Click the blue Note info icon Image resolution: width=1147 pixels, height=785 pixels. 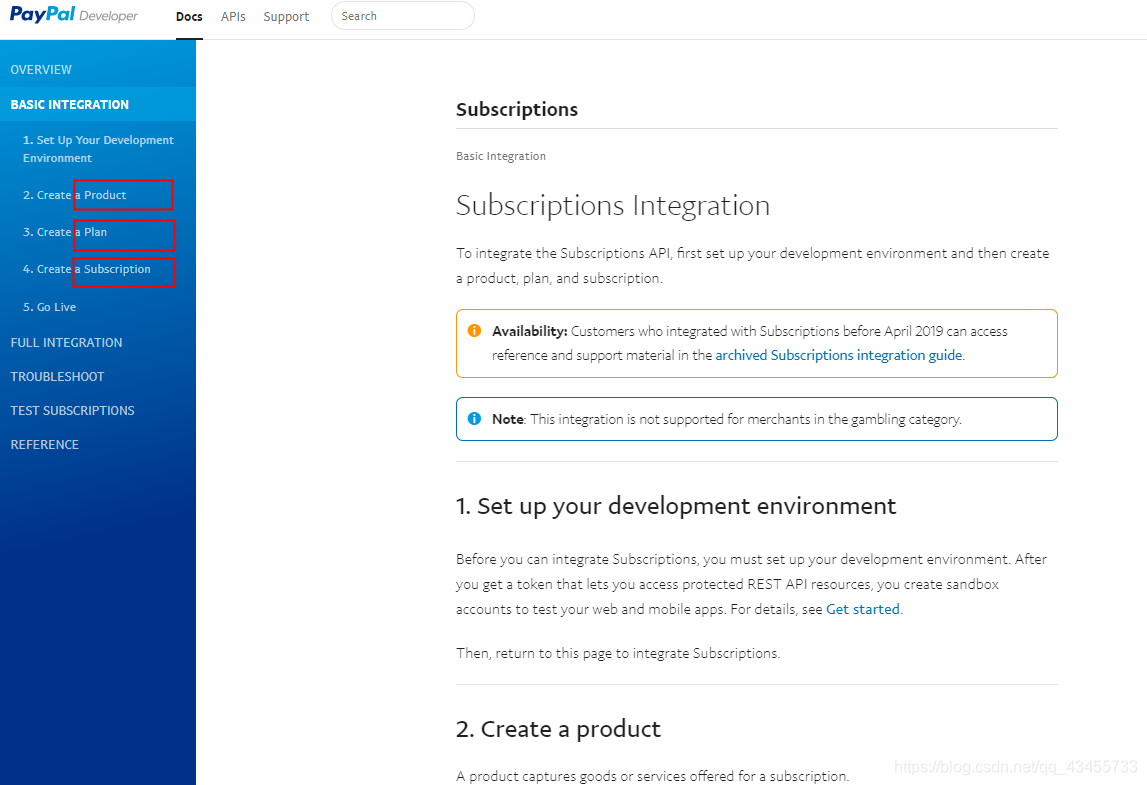[x=474, y=418]
